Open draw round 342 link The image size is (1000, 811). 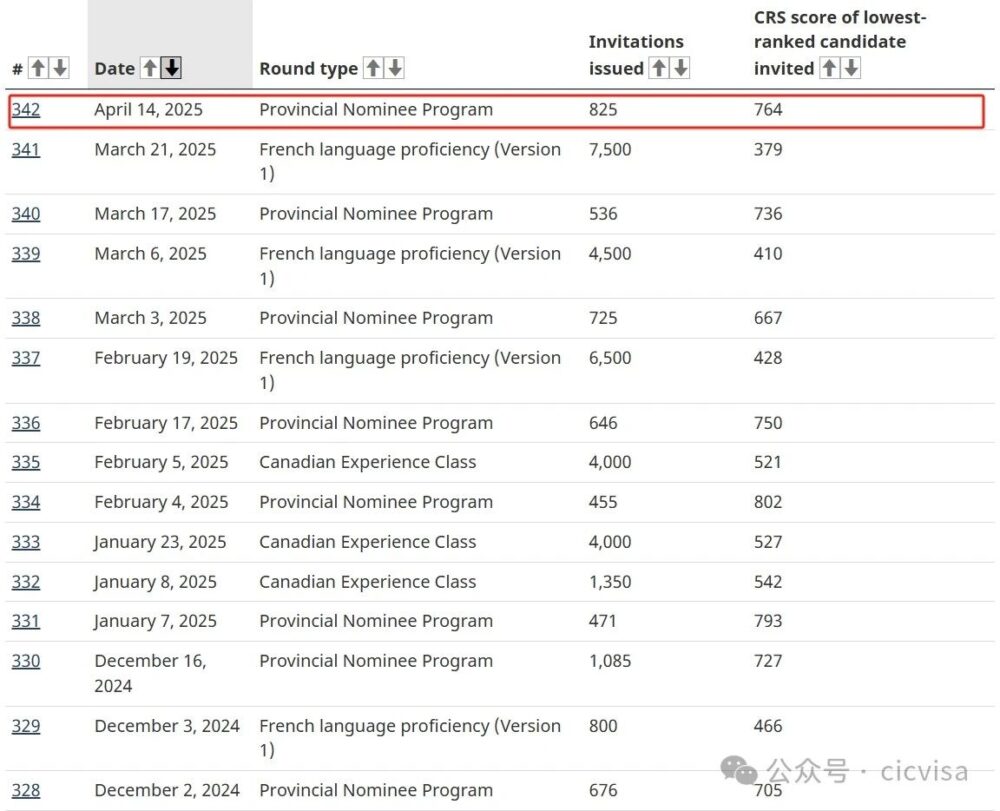tap(26, 110)
